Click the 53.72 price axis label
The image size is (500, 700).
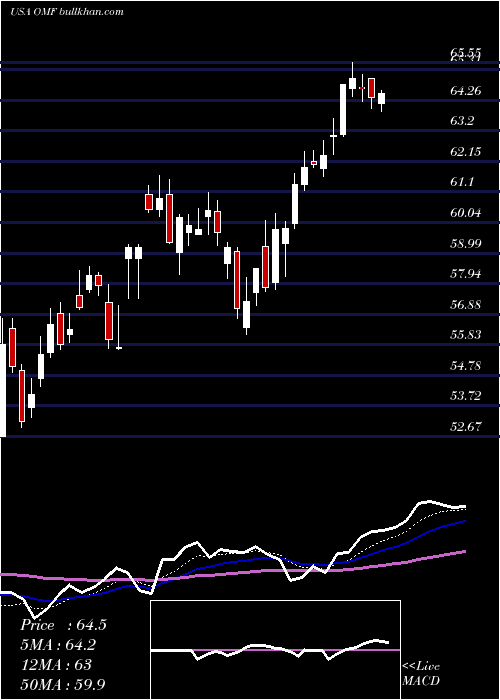(x=466, y=396)
